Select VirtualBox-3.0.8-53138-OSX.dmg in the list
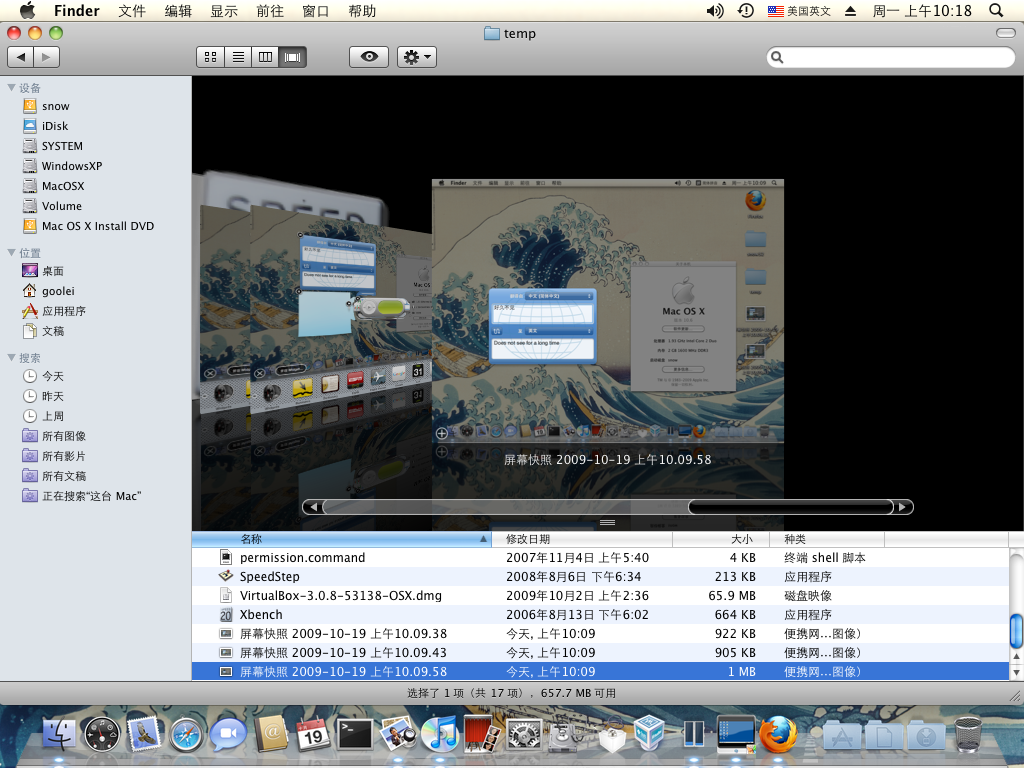 pos(600,596)
